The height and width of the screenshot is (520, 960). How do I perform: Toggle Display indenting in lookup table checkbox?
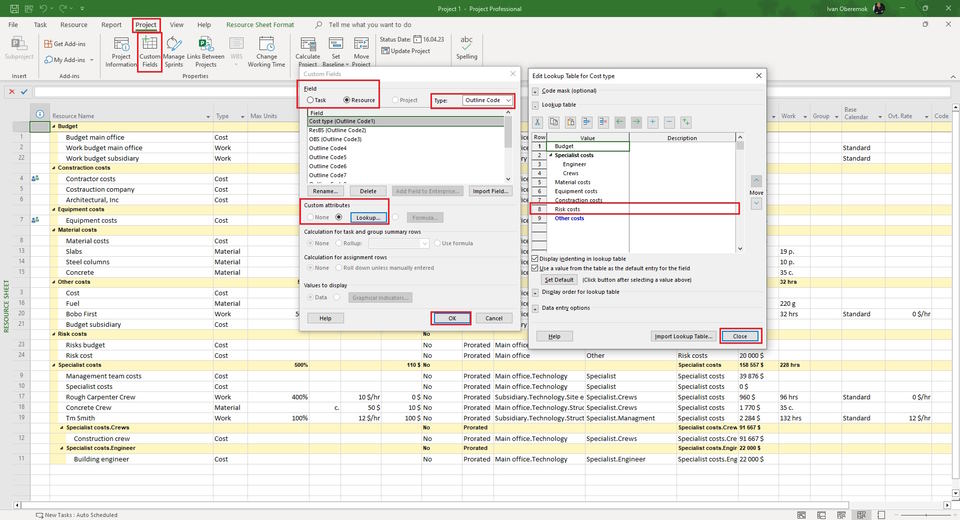pyautogui.click(x=535, y=258)
